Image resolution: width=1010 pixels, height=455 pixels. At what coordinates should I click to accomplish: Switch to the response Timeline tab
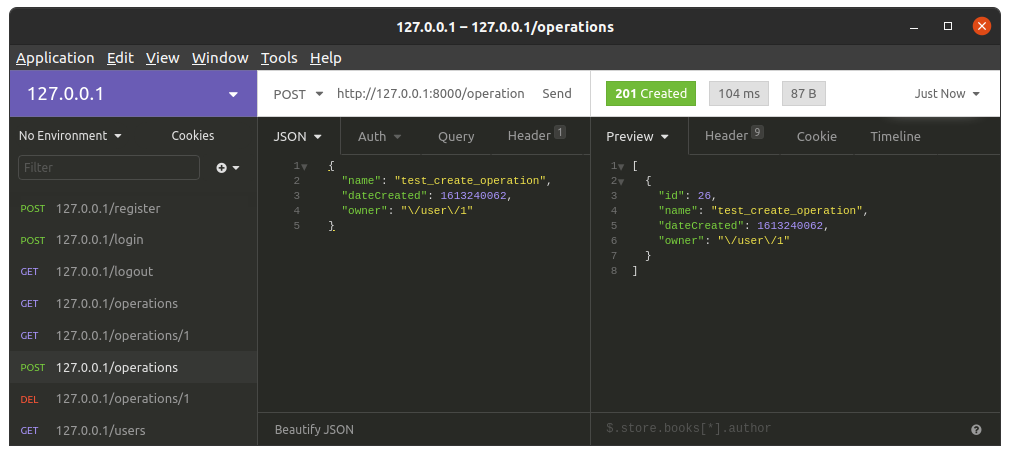pyautogui.click(x=895, y=137)
